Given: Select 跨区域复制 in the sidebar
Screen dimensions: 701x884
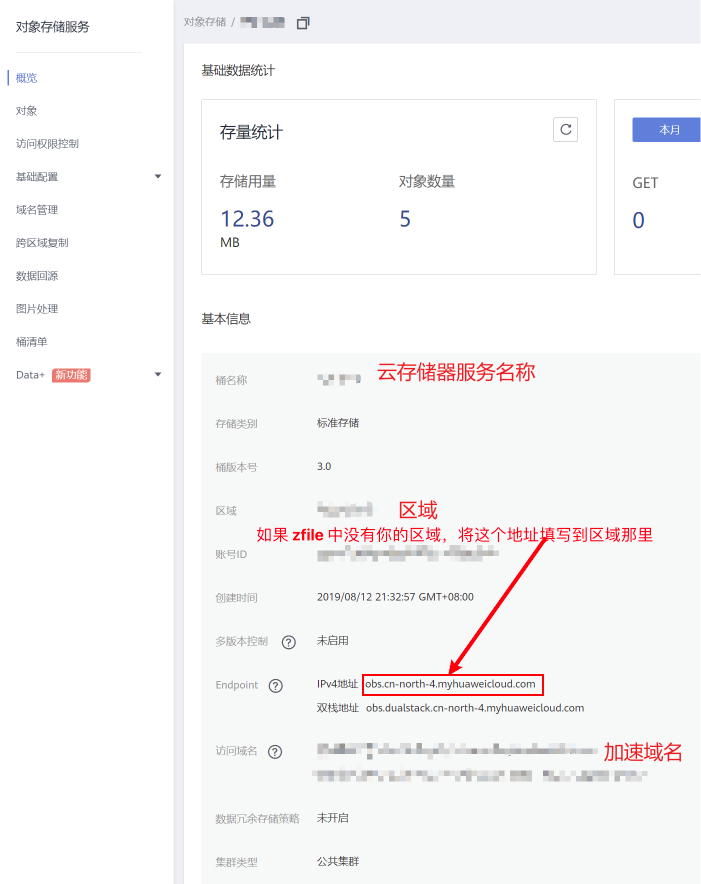Looking at the screenshot, I should pyautogui.click(x=42, y=243).
